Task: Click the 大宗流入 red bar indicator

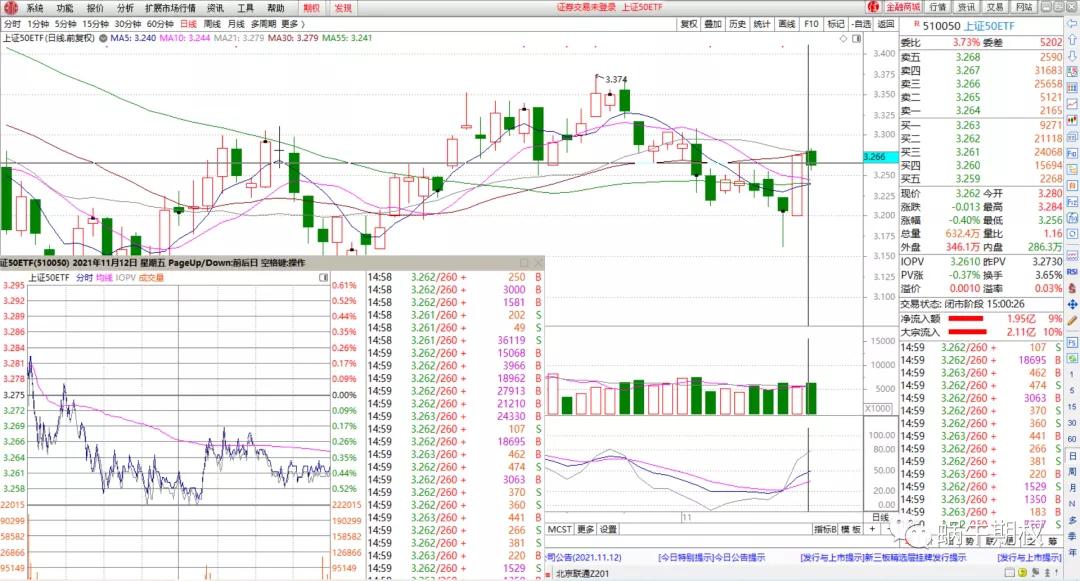Action: [x=973, y=331]
